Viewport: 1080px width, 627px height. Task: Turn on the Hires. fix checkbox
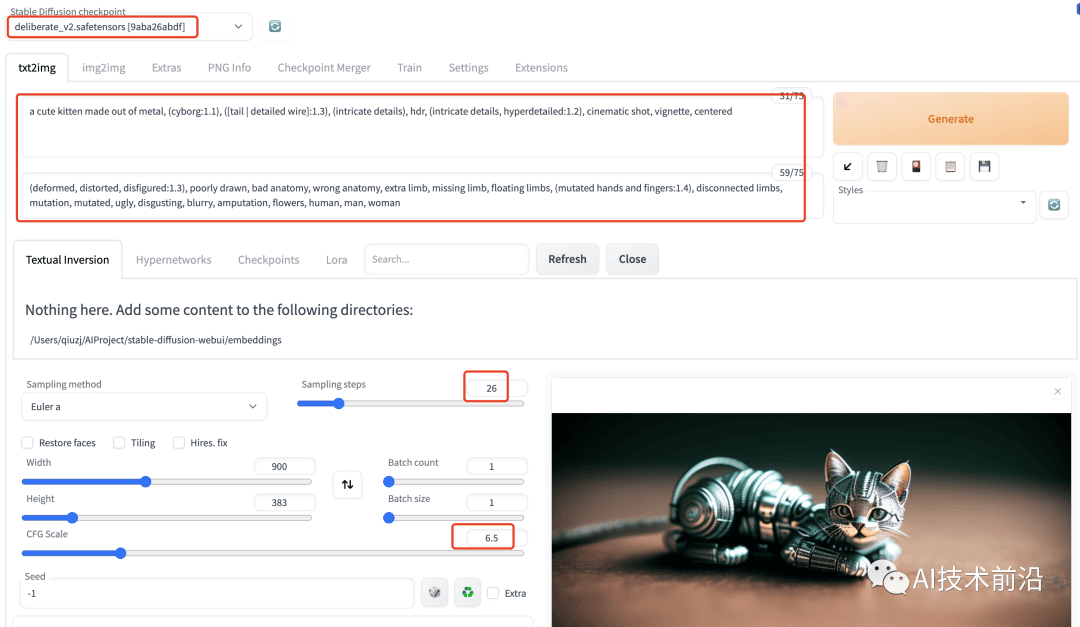coord(179,443)
